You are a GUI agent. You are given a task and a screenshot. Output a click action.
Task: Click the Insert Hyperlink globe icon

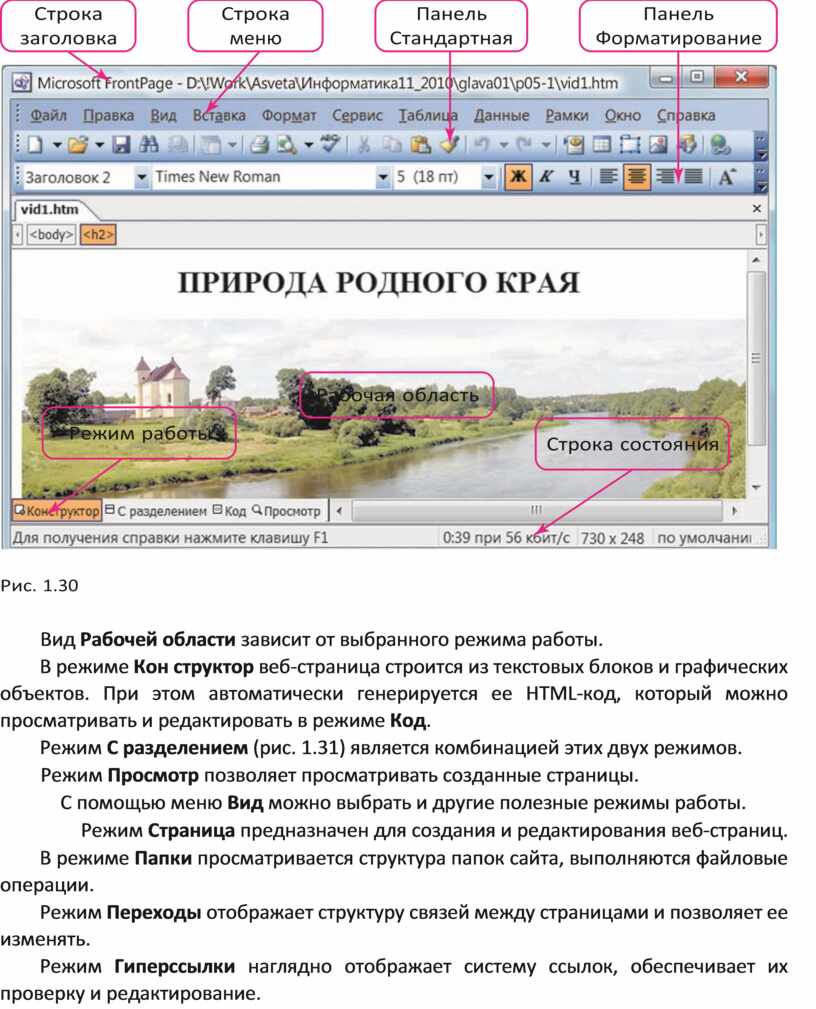coord(720,145)
